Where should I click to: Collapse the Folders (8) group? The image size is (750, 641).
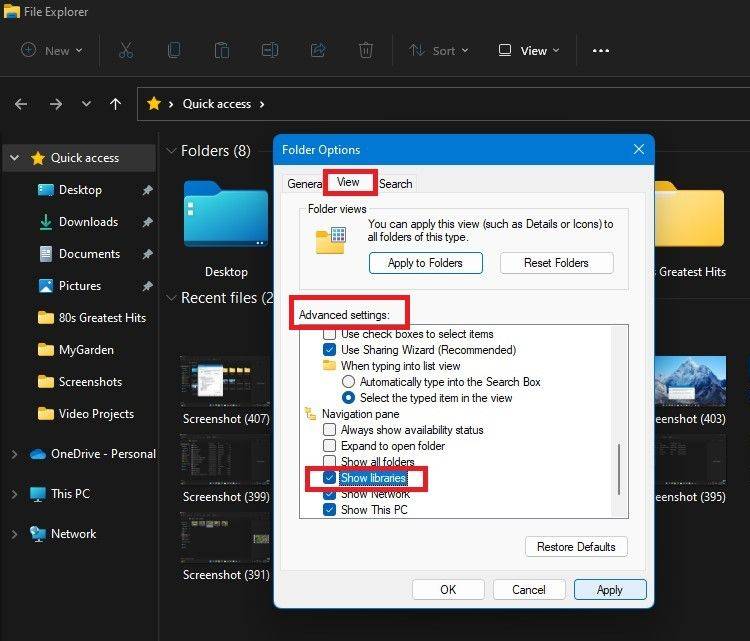tap(171, 151)
